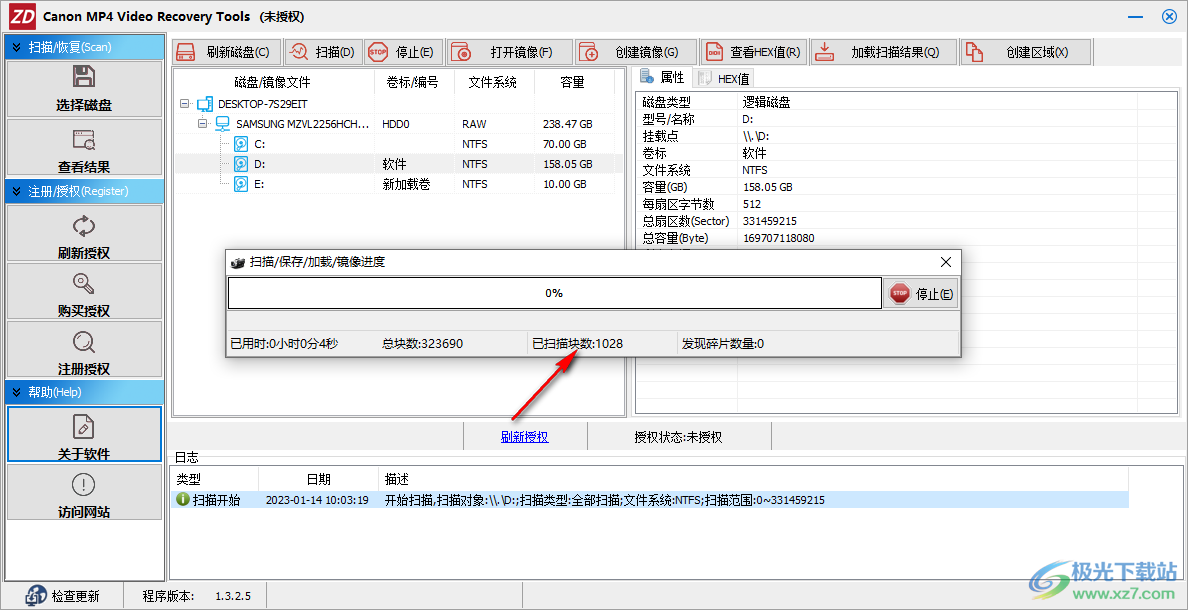
Task: Open an image with 打开镜像(F)
Action: click(x=509, y=52)
